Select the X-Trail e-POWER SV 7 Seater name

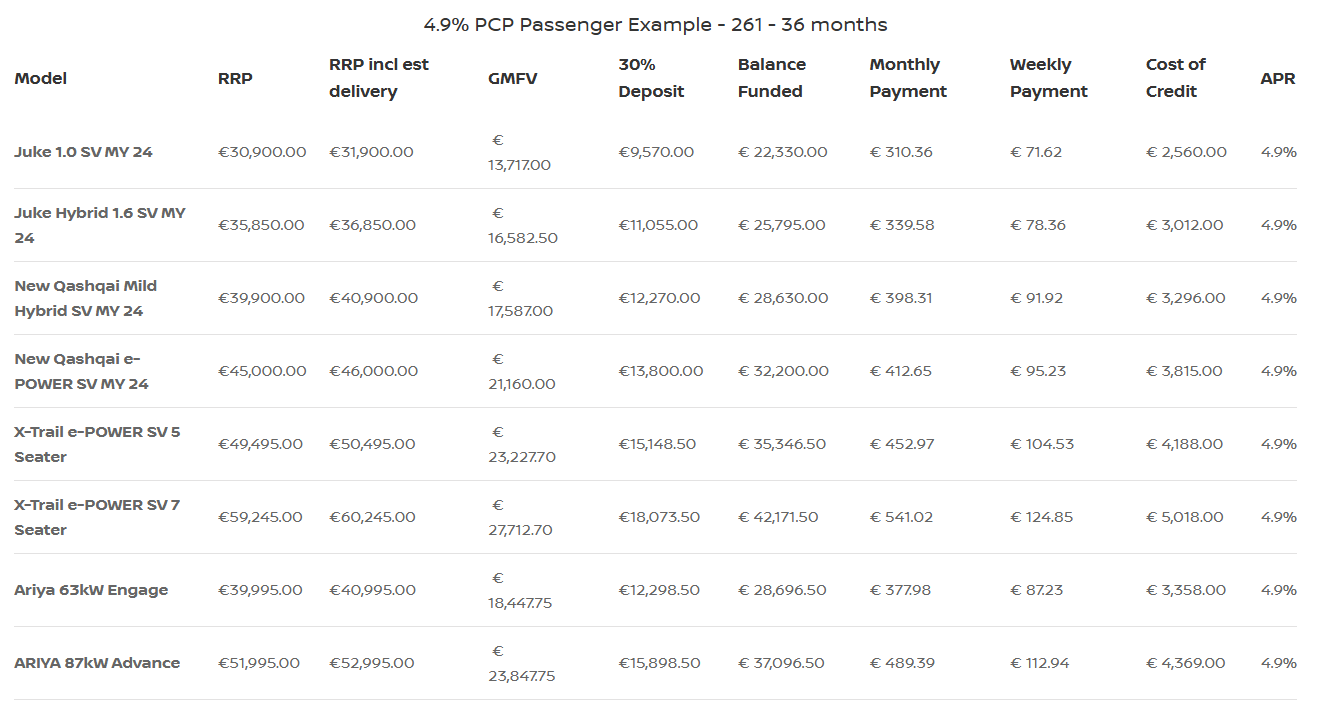(97, 517)
